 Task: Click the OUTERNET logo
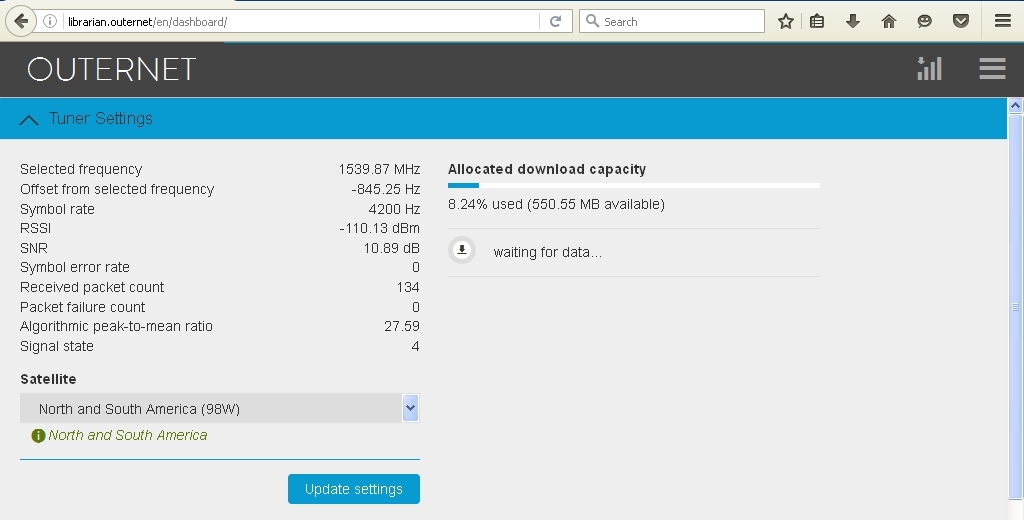112,69
